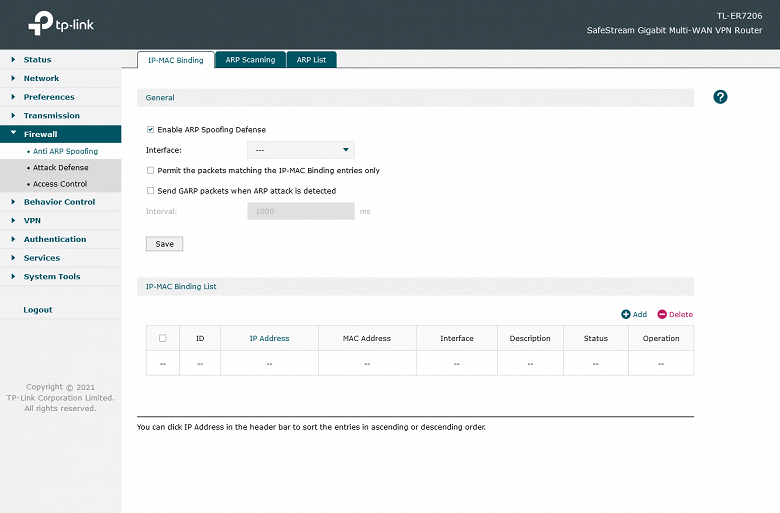The image size is (780, 513).
Task: Click the Interval input field
Action: point(300,211)
